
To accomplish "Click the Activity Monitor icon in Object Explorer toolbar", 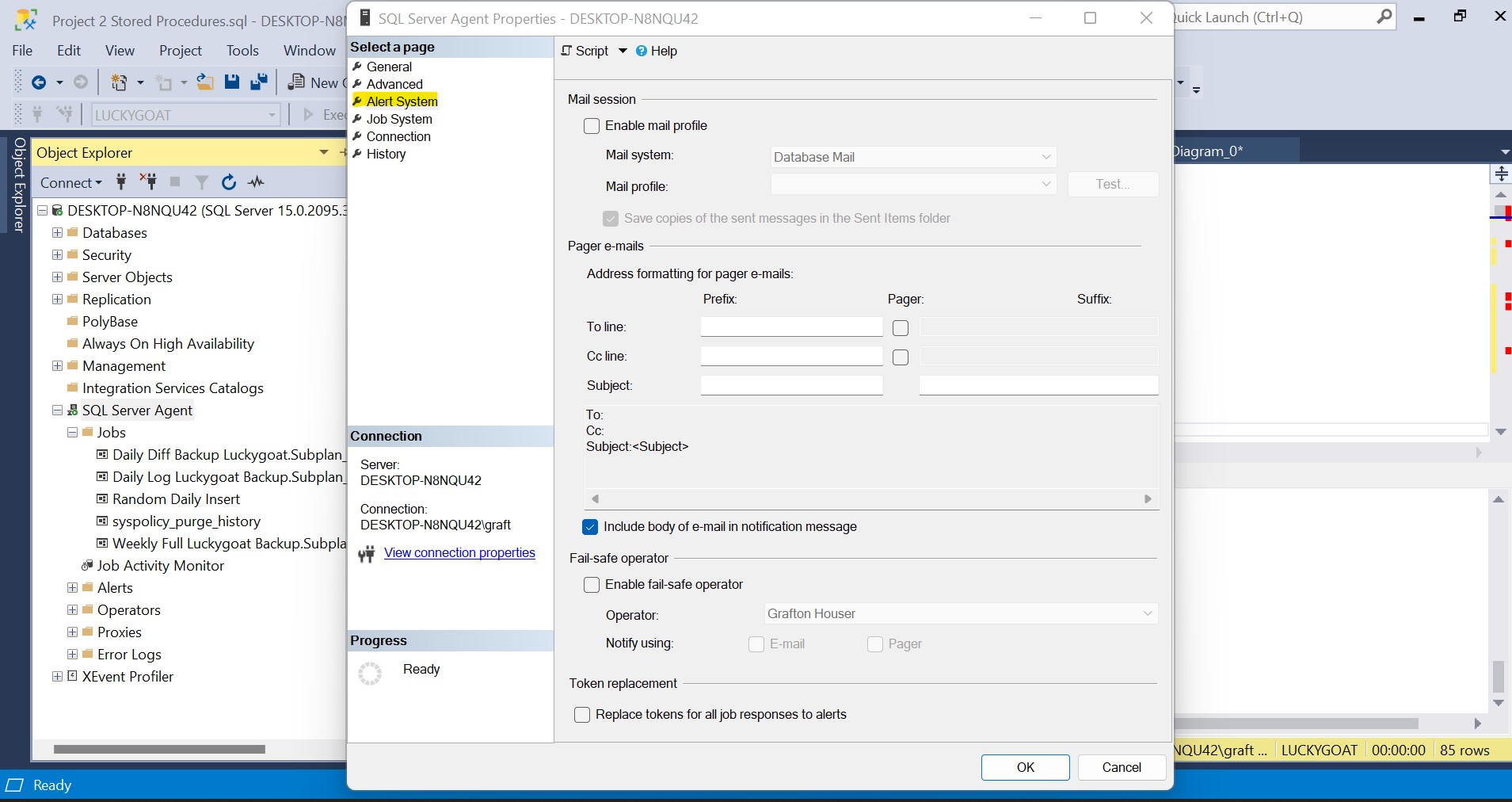I will point(256,182).
